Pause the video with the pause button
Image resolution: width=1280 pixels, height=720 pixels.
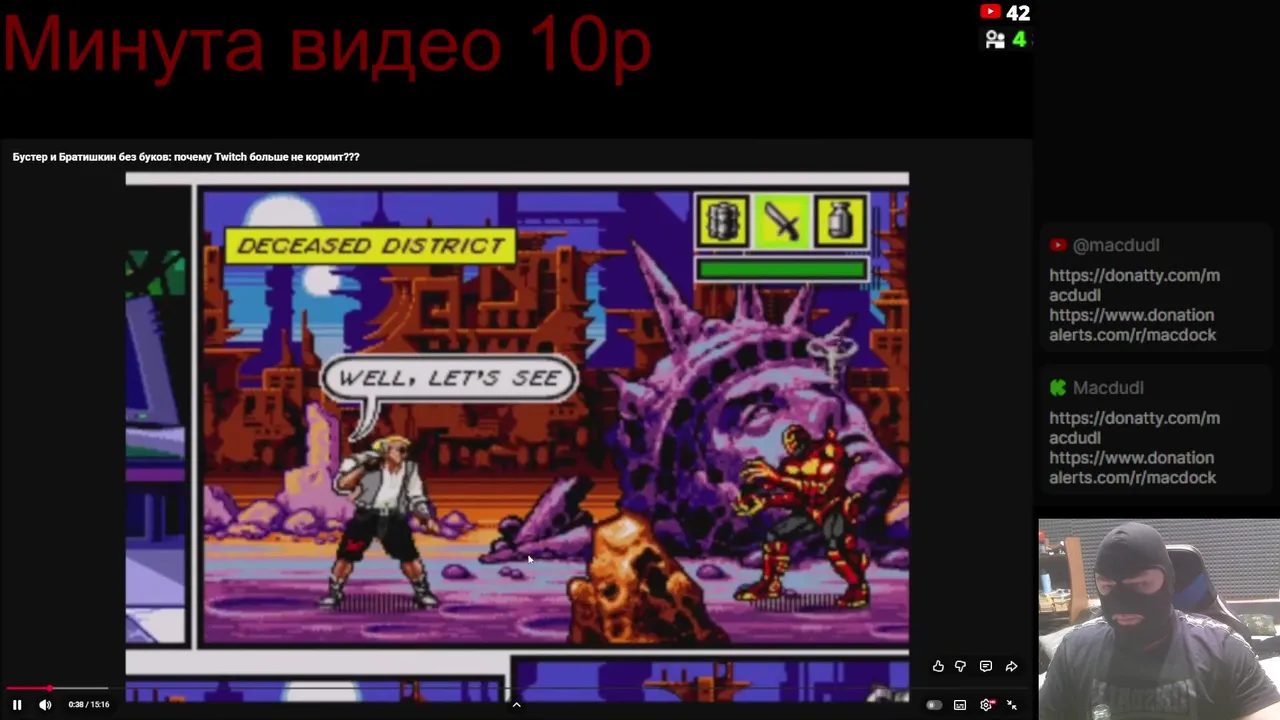(17, 705)
